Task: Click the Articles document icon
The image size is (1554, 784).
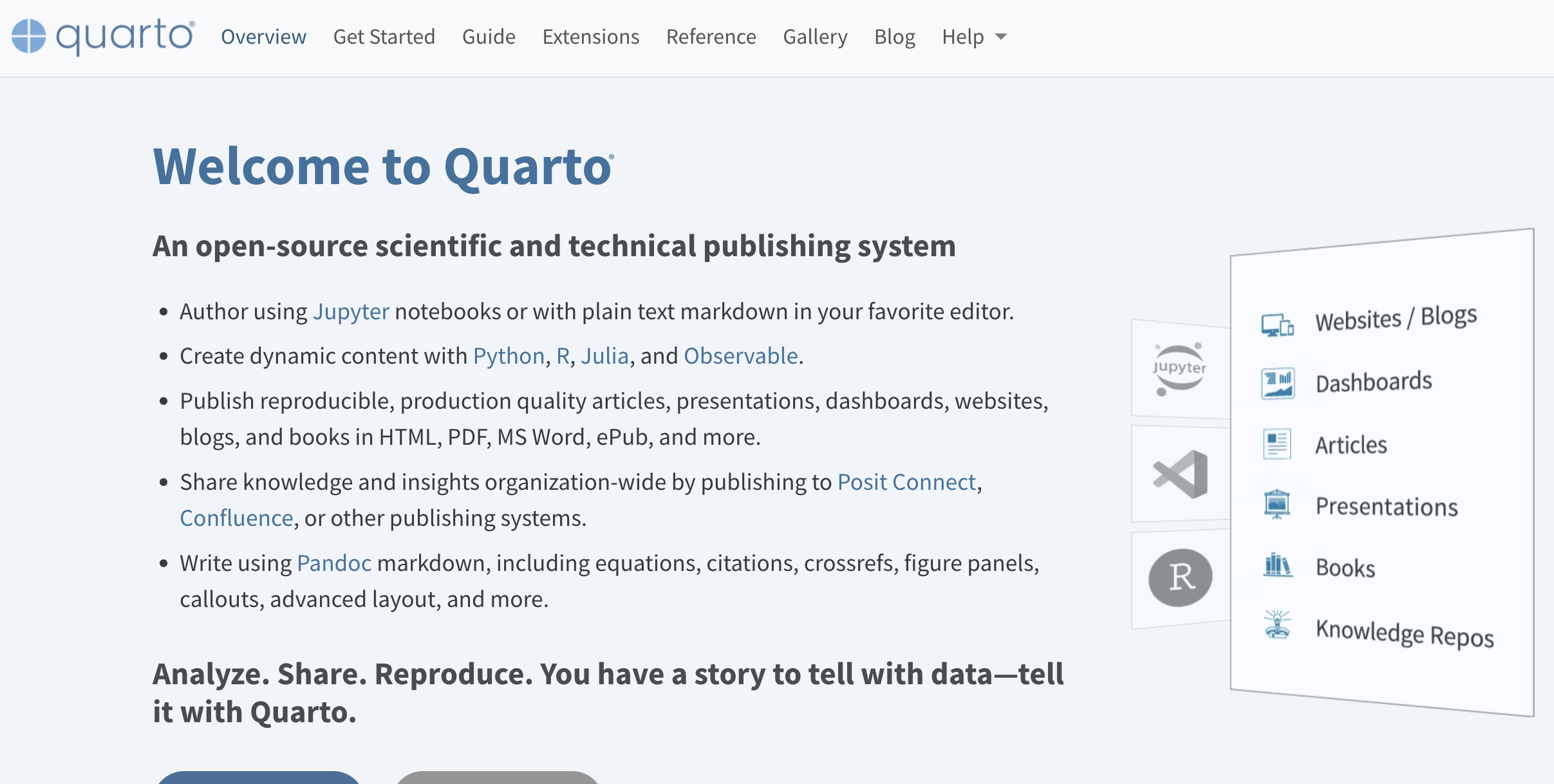Action: tap(1277, 444)
